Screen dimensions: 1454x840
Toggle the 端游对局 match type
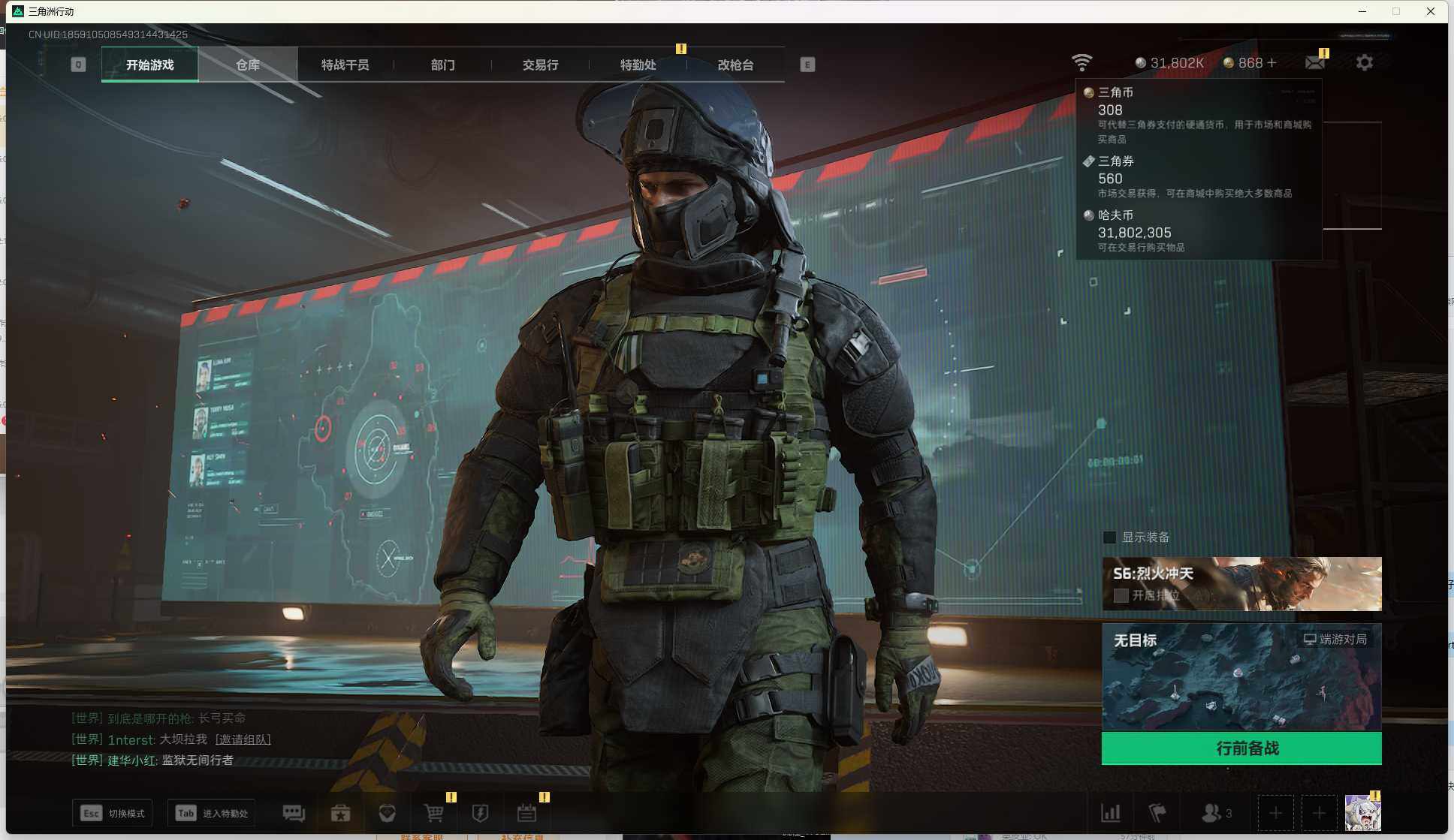[x=1335, y=640]
